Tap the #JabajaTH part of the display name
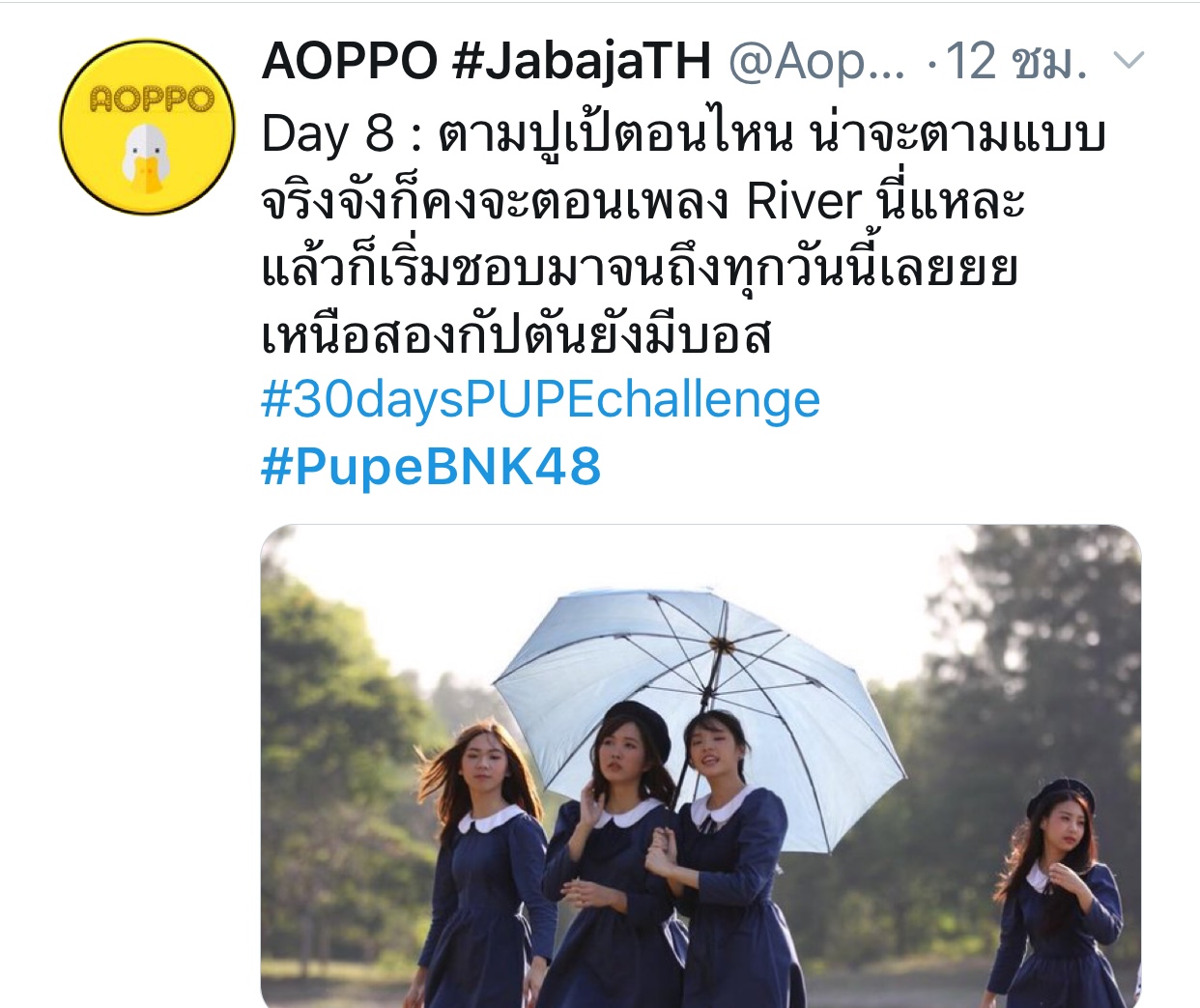The height and width of the screenshot is (1008, 1200). [582, 62]
